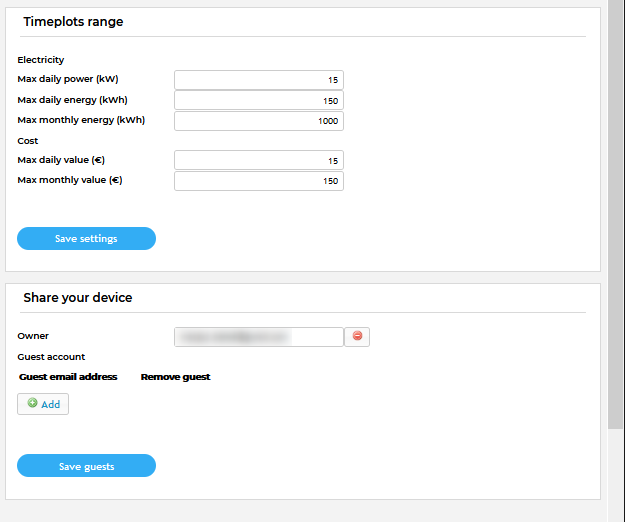Screen dimensions: 625x522
Task: Click the Add guest button
Action: click(x=43, y=404)
